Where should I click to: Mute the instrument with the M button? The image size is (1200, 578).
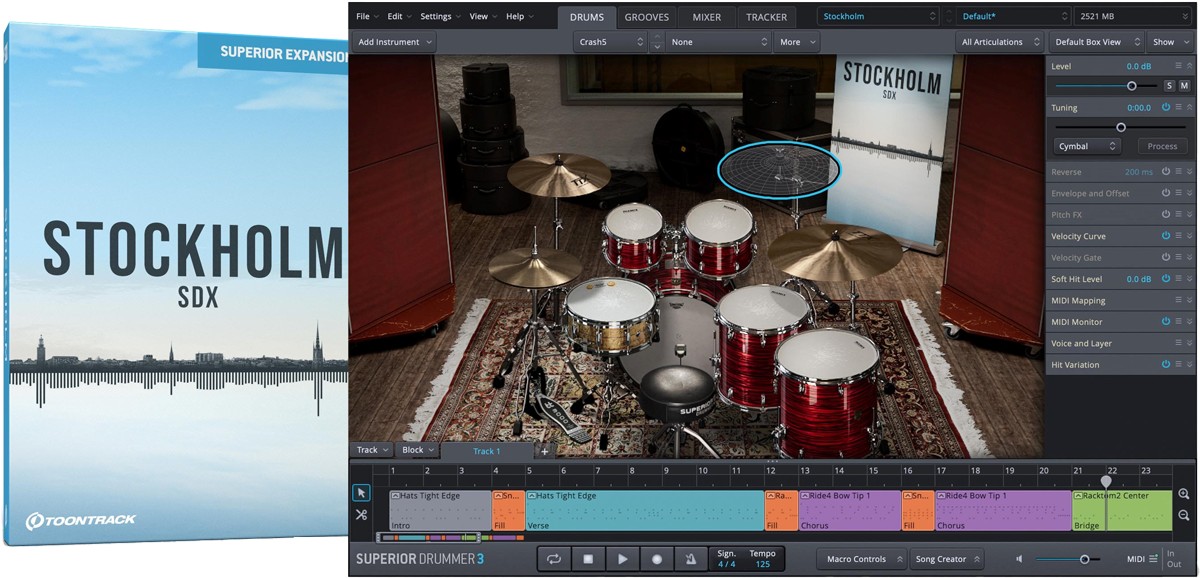click(x=1184, y=86)
